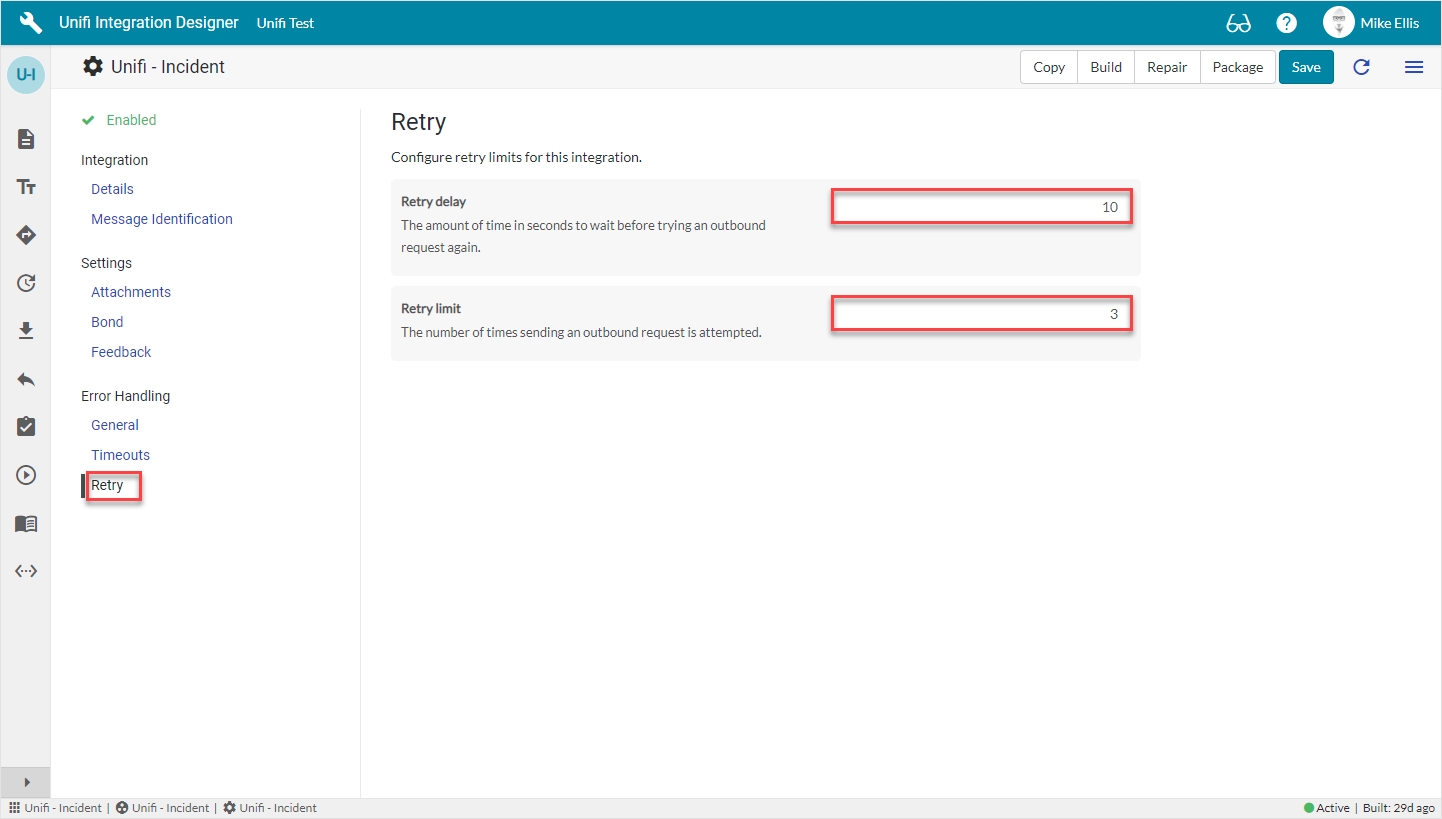Open Mike Ellis user menu
Screen dimensions: 1442x819
click(1371, 23)
